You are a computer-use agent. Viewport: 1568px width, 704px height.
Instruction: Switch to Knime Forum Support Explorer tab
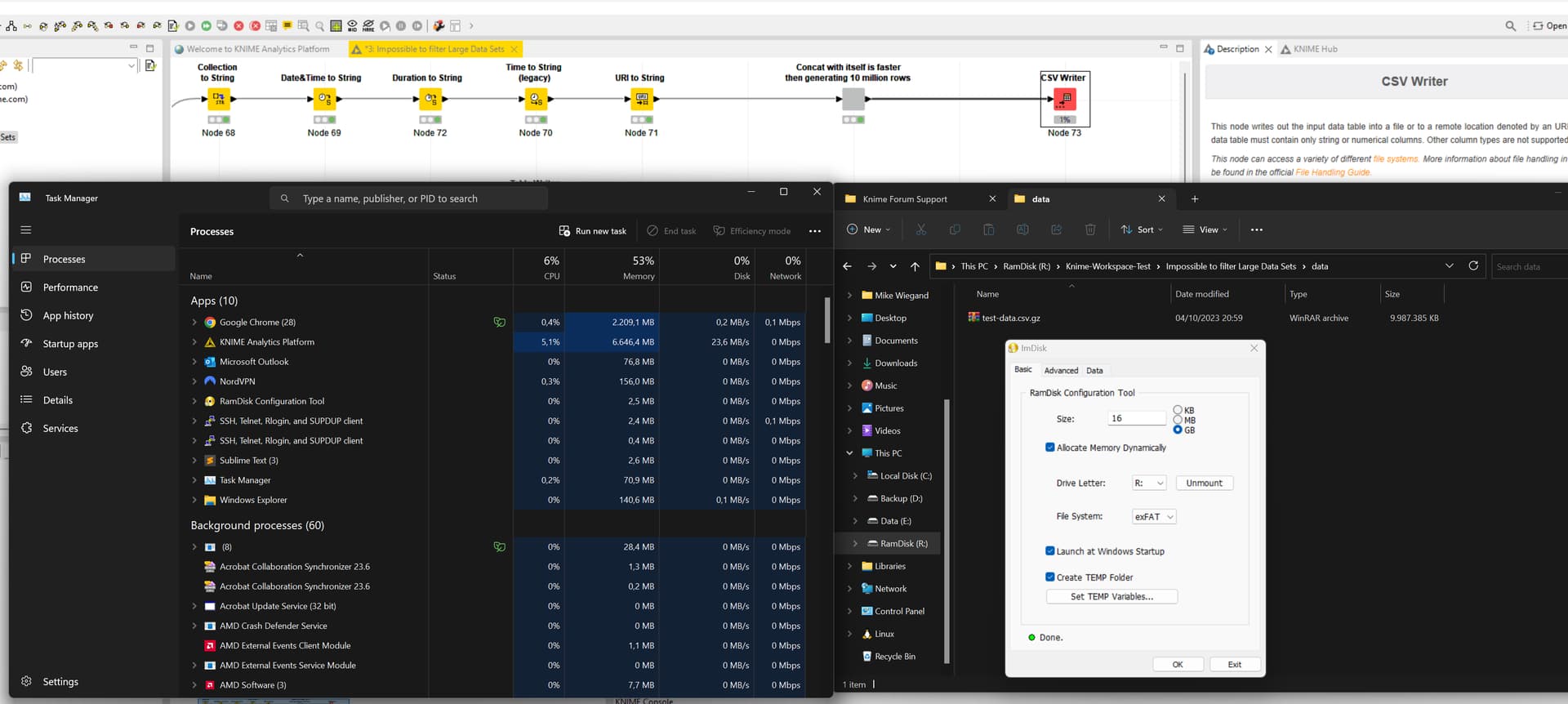point(918,199)
